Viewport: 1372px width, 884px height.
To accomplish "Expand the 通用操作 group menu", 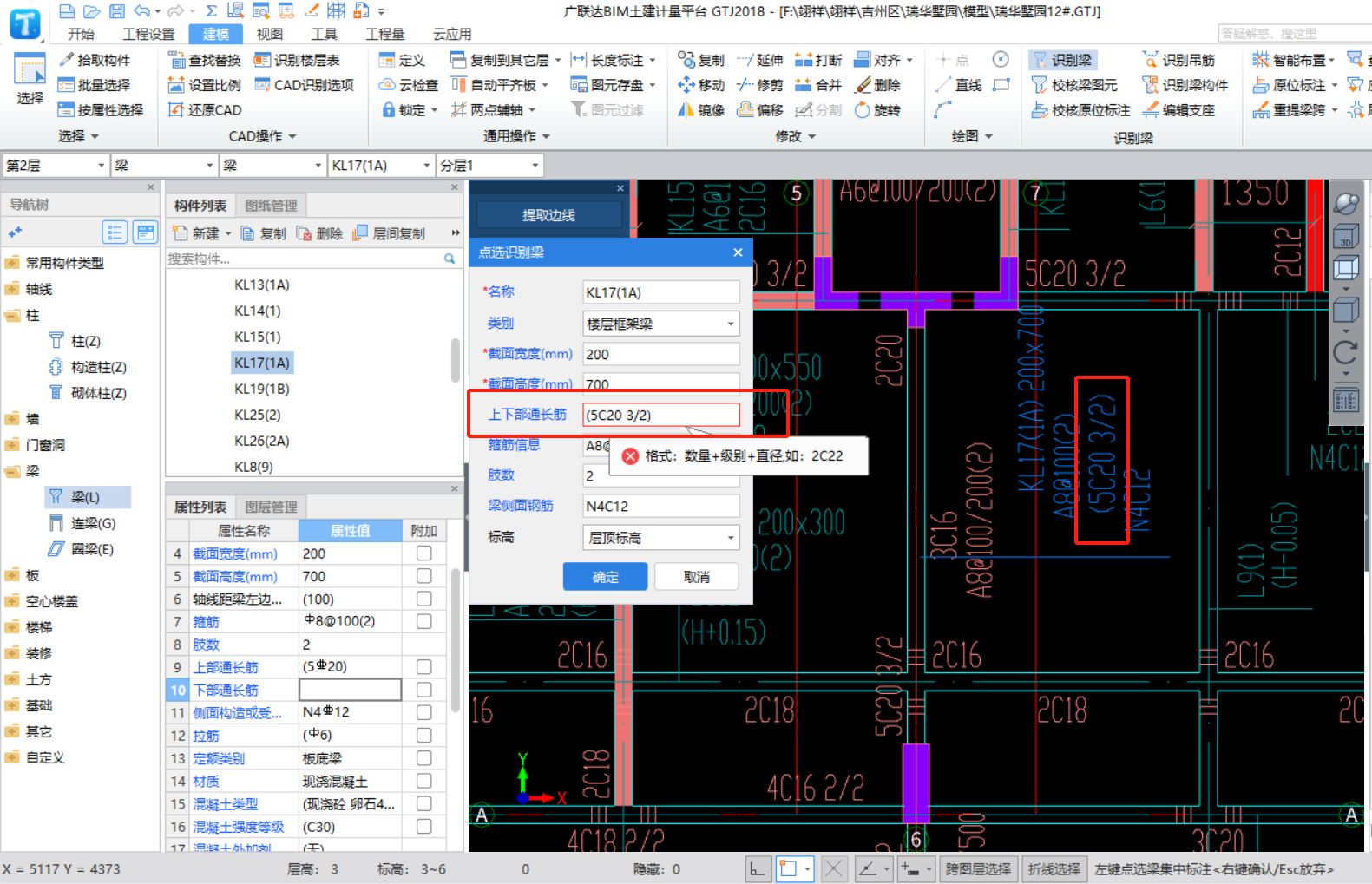I will pyautogui.click(x=517, y=136).
